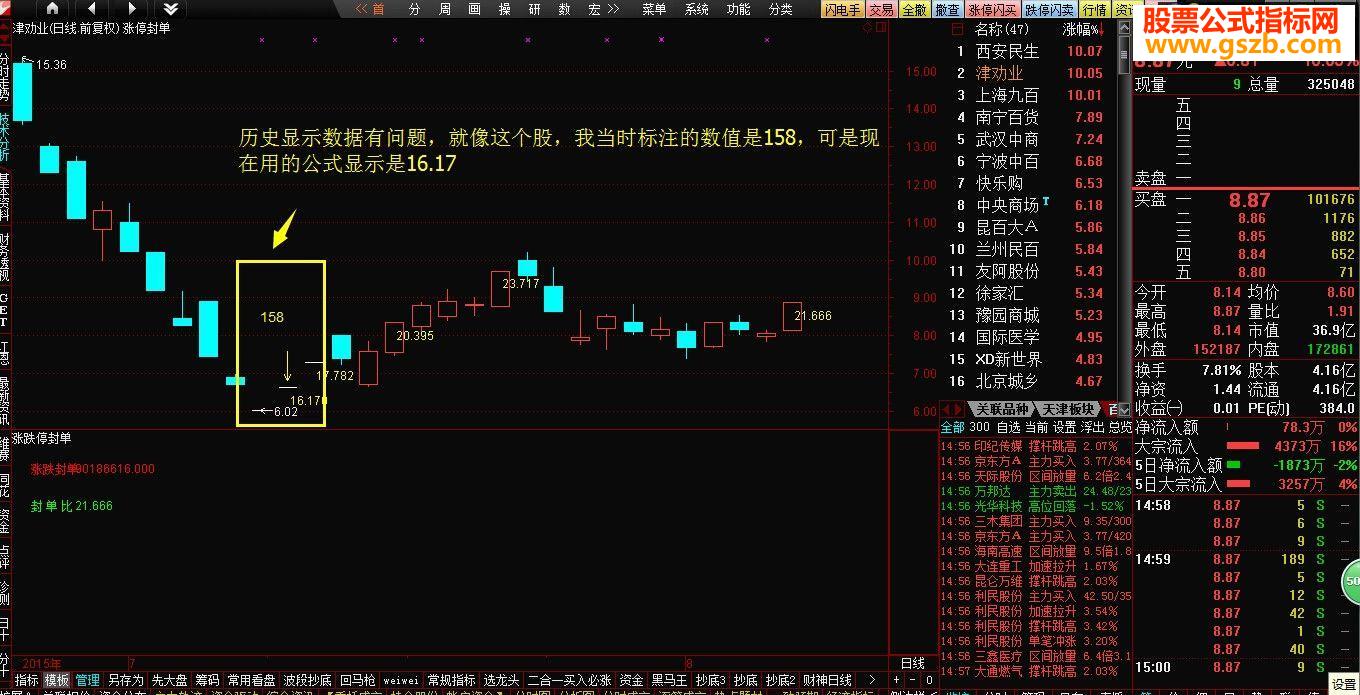The height and width of the screenshot is (695, 1360).
Task: Select the 二合一买入必涨 template tab
Action: [x=569, y=680]
